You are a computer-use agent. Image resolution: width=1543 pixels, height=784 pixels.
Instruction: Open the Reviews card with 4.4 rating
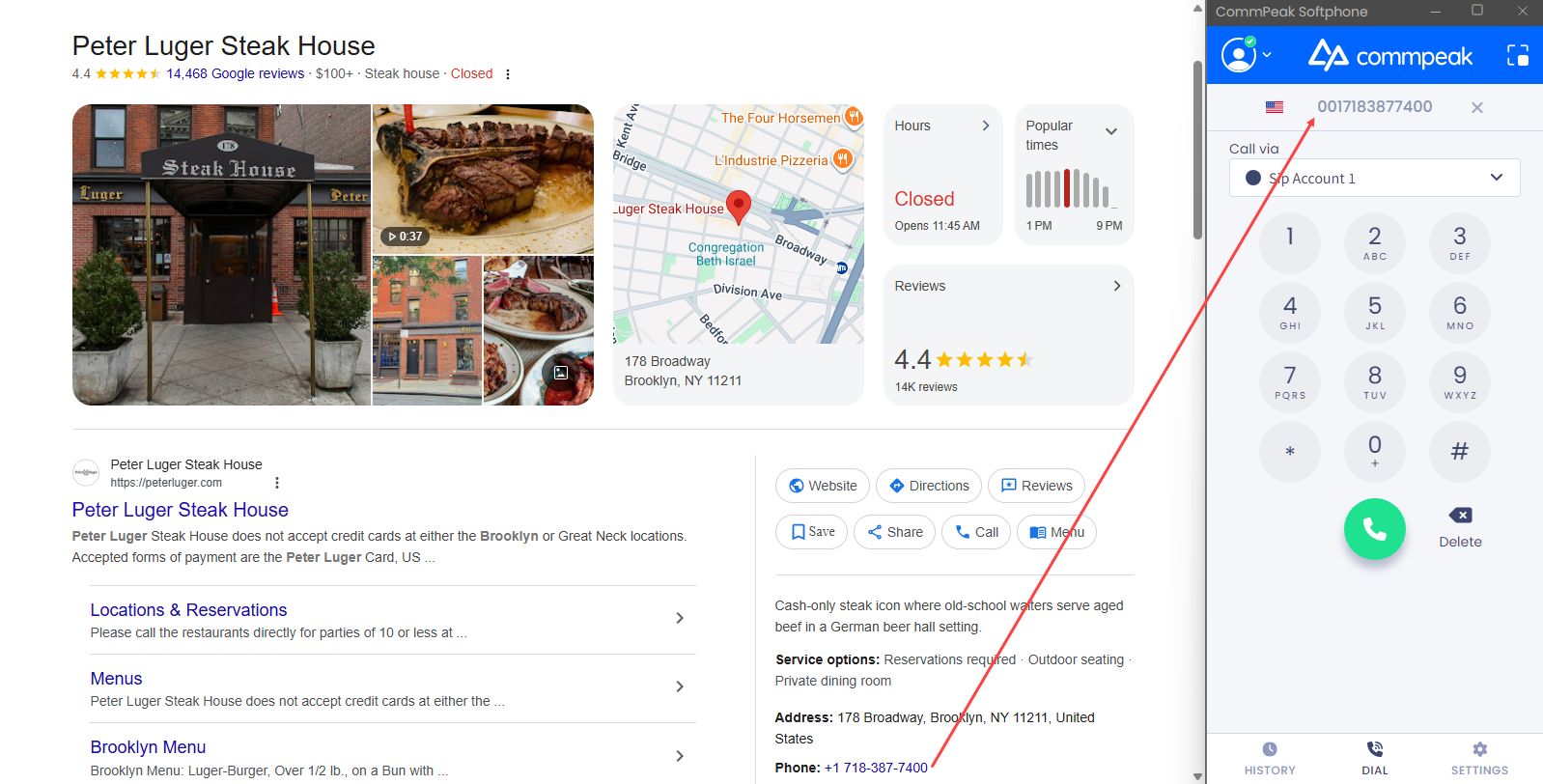(x=1008, y=335)
